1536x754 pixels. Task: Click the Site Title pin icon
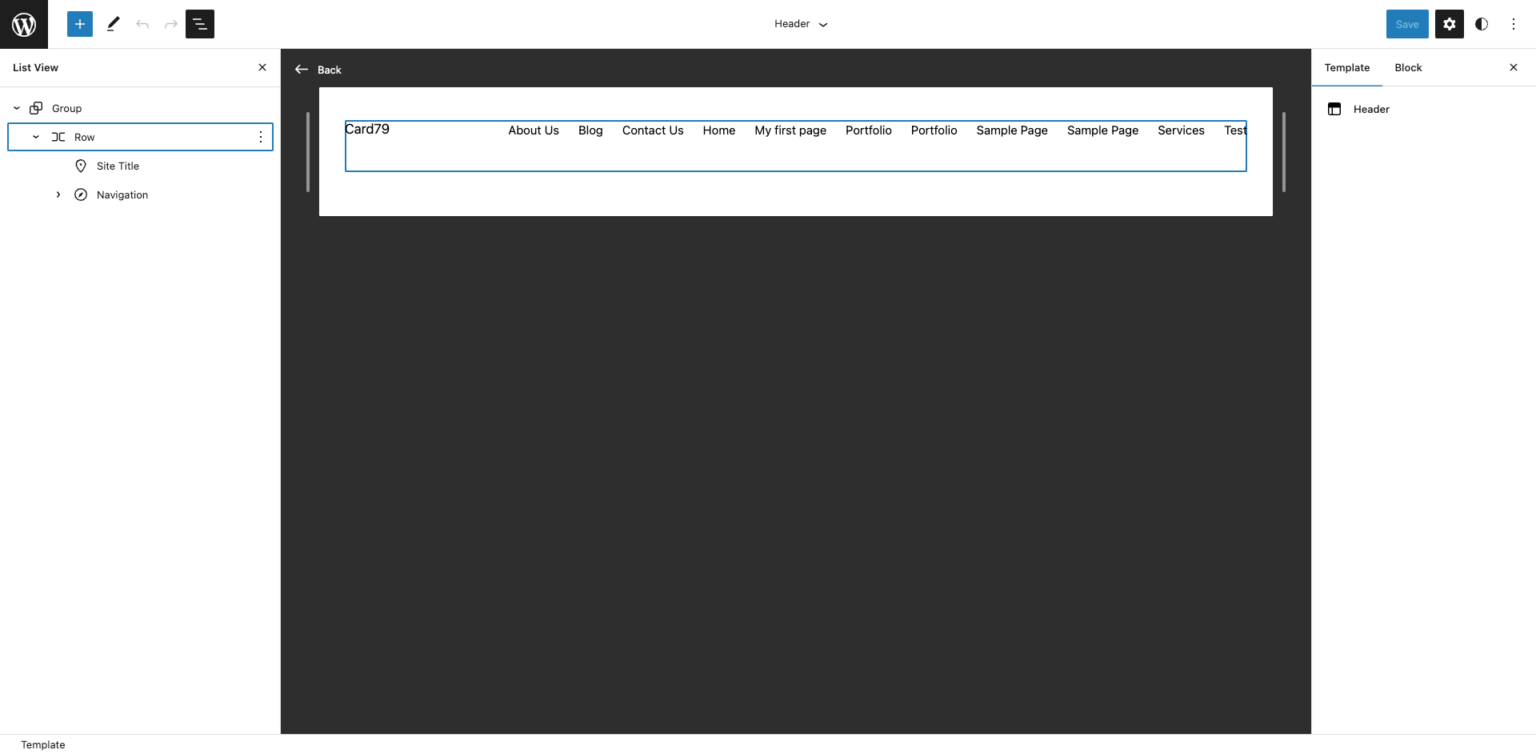pyautogui.click(x=81, y=166)
